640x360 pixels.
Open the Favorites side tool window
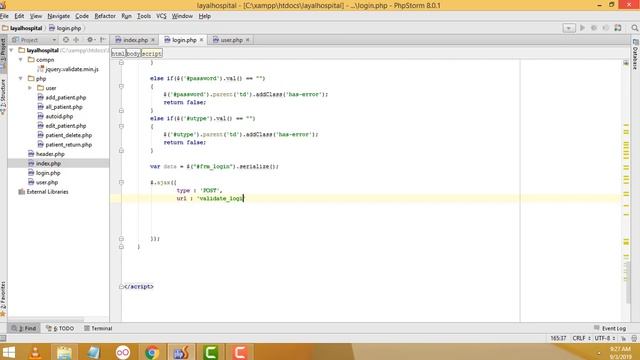3,299
